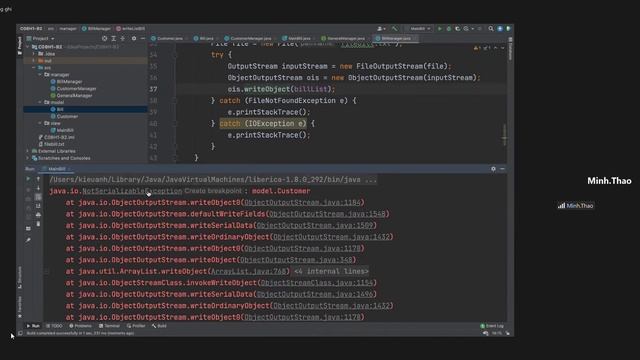
Task: Open ObjectOutputStream.java:1184 stack link
Action: pos(302,202)
